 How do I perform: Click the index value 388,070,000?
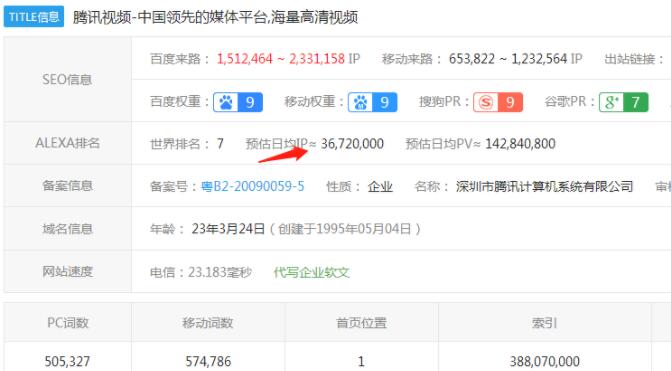tap(544, 361)
